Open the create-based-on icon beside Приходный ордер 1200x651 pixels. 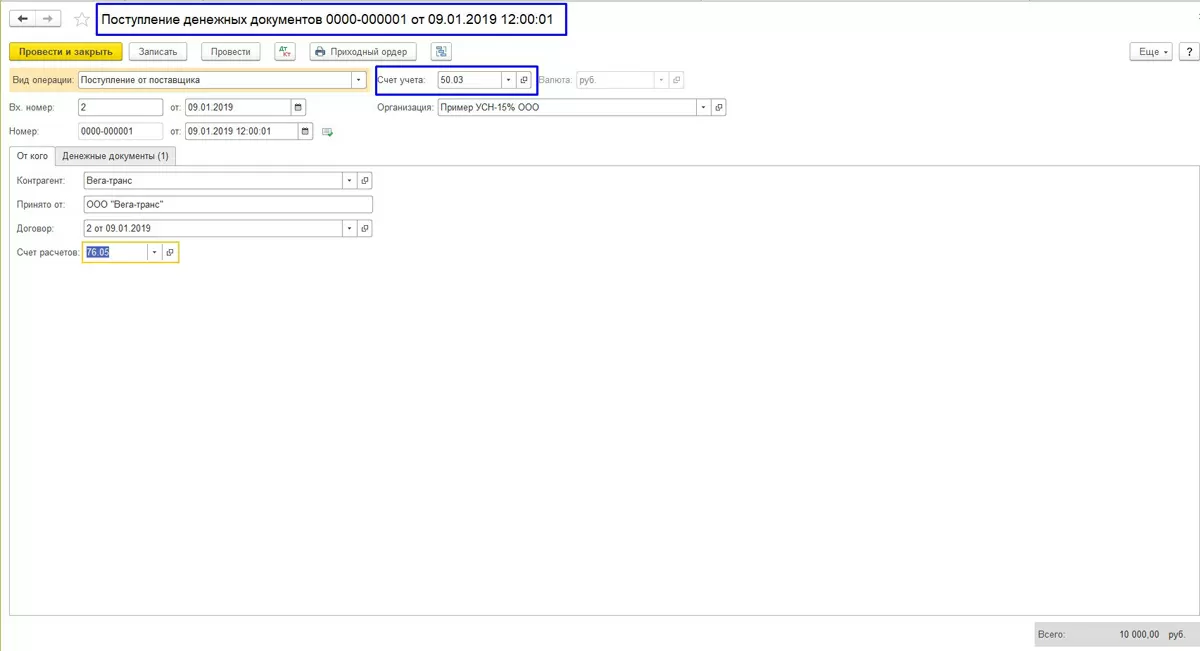(x=442, y=51)
